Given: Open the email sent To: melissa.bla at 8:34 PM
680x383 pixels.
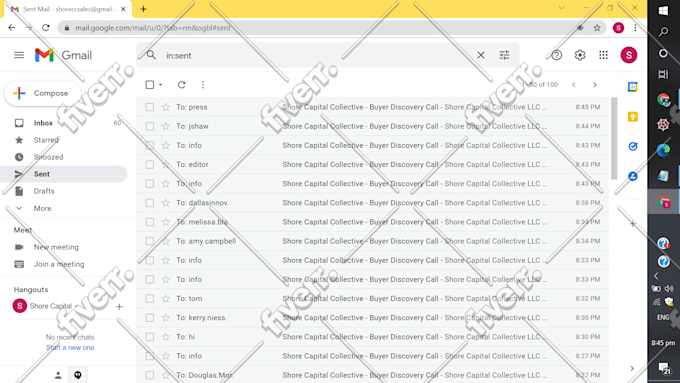Looking at the screenshot, I should coord(373,222).
